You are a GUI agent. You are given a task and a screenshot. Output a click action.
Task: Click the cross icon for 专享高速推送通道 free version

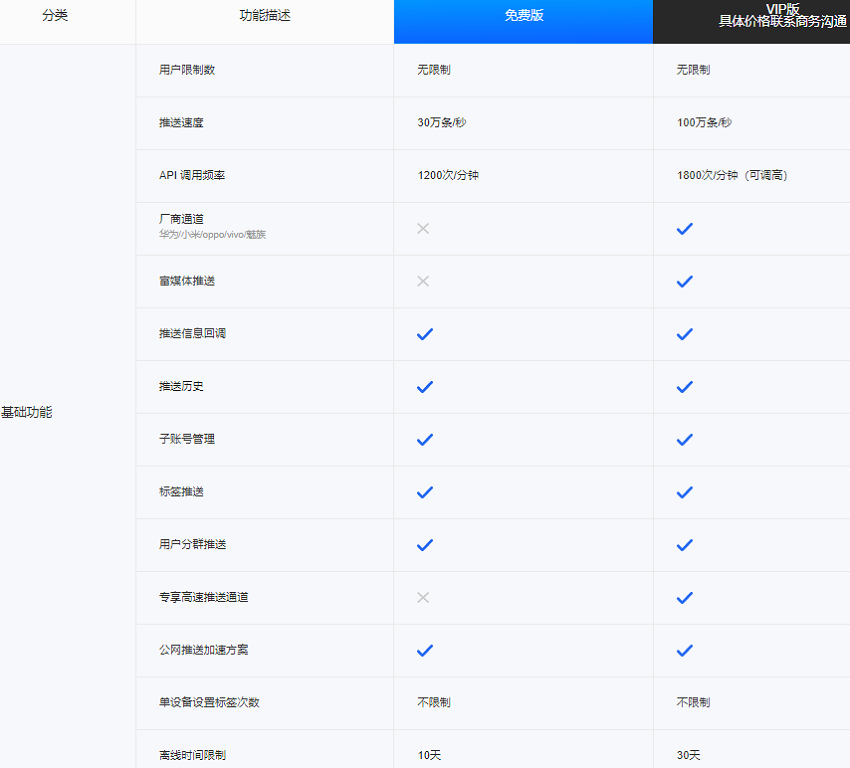point(423,597)
